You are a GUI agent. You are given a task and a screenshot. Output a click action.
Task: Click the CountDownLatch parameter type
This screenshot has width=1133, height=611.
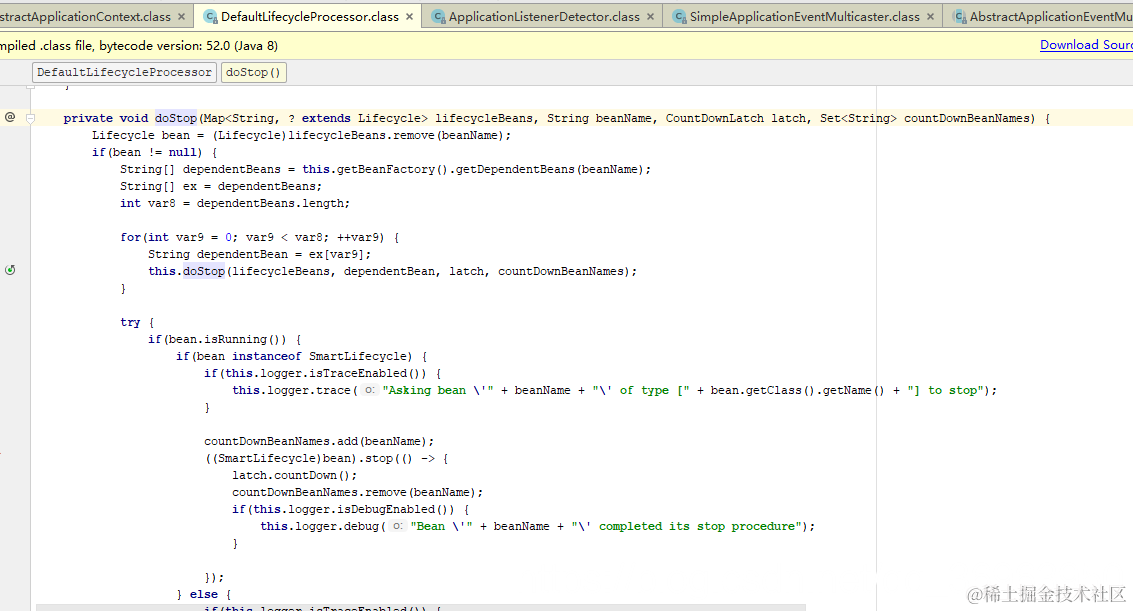click(714, 118)
